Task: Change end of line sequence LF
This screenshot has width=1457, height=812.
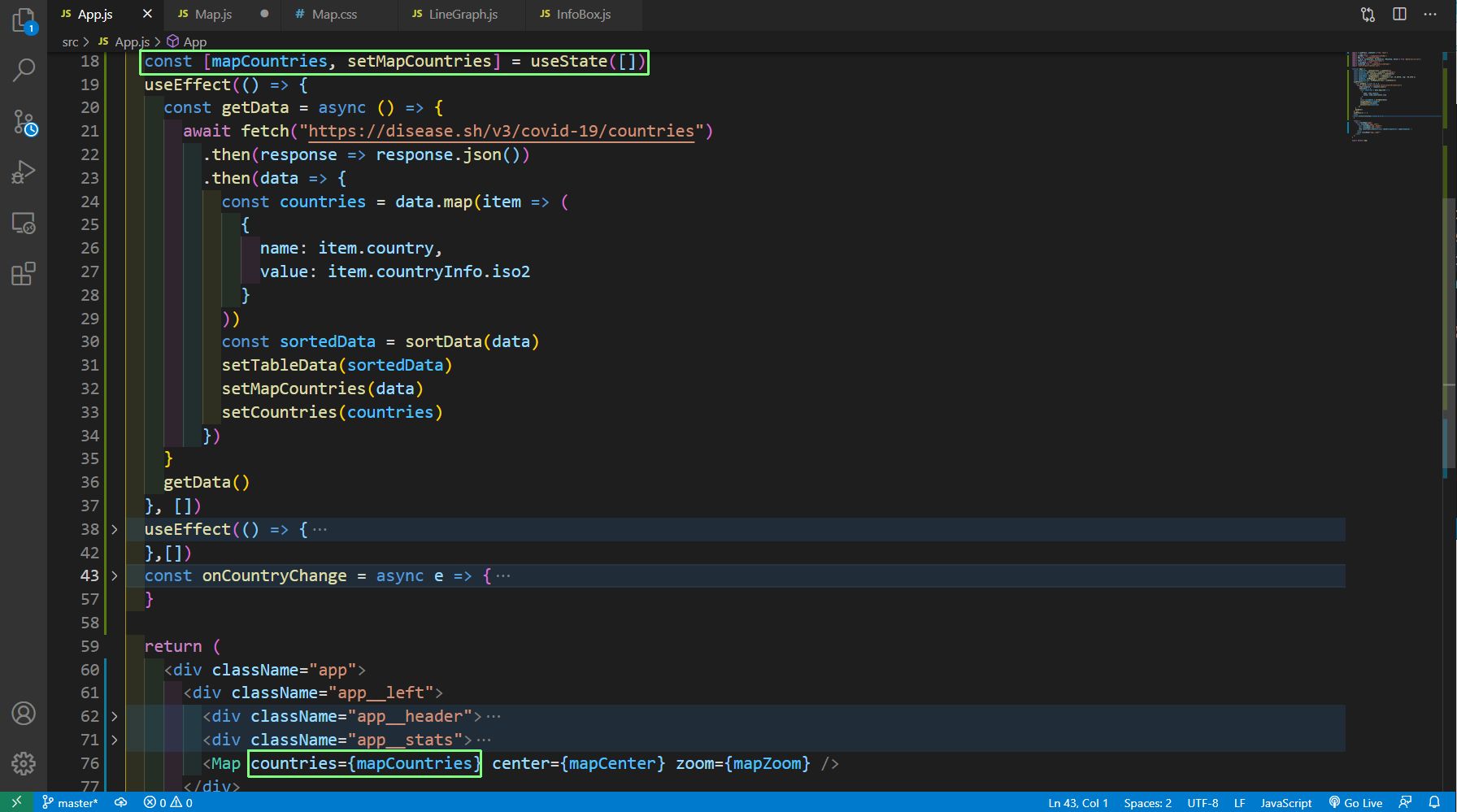Action: 1239,802
